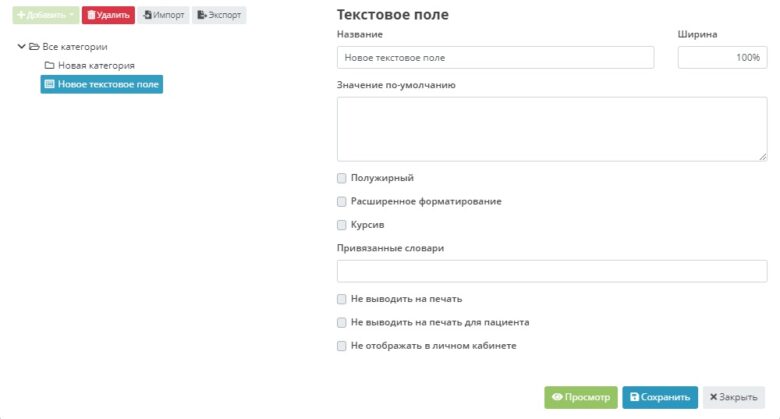Click the Название label

[360, 34]
